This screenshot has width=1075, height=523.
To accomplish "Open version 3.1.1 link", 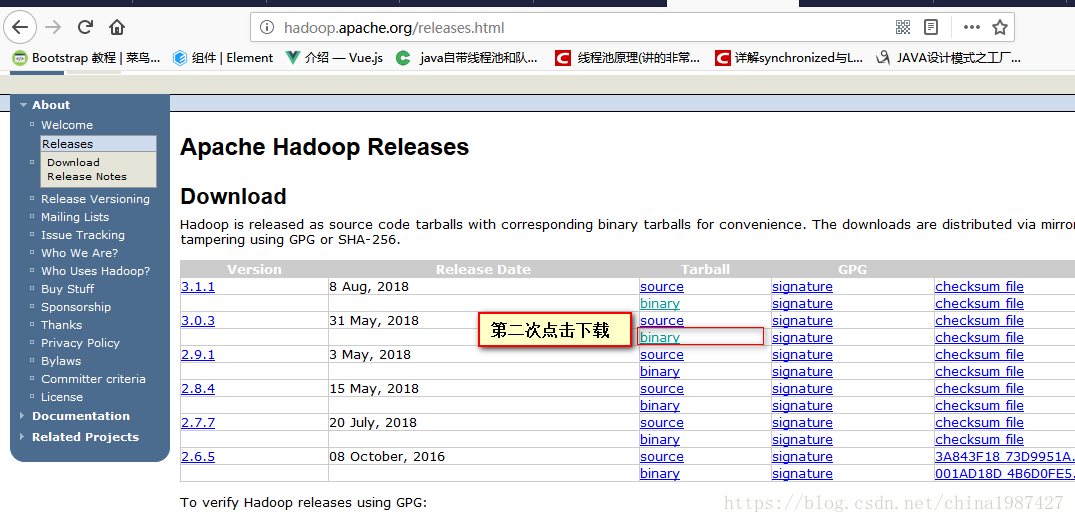I will point(198,287).
